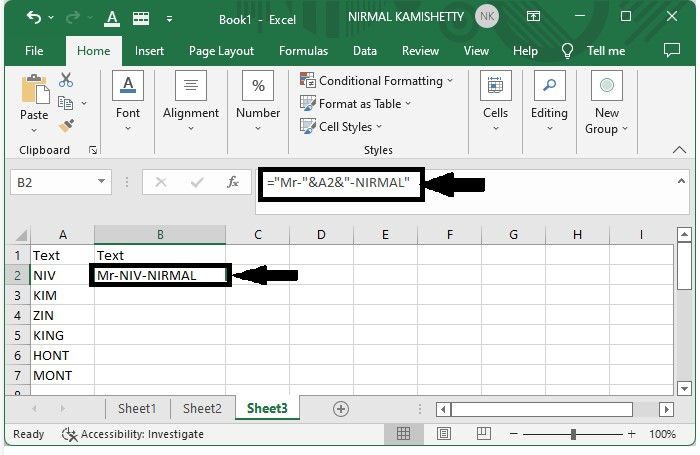The width and height of the screenshot is (700, 455).
Task: Switch to the Review tab
Action: coord(421,51)
